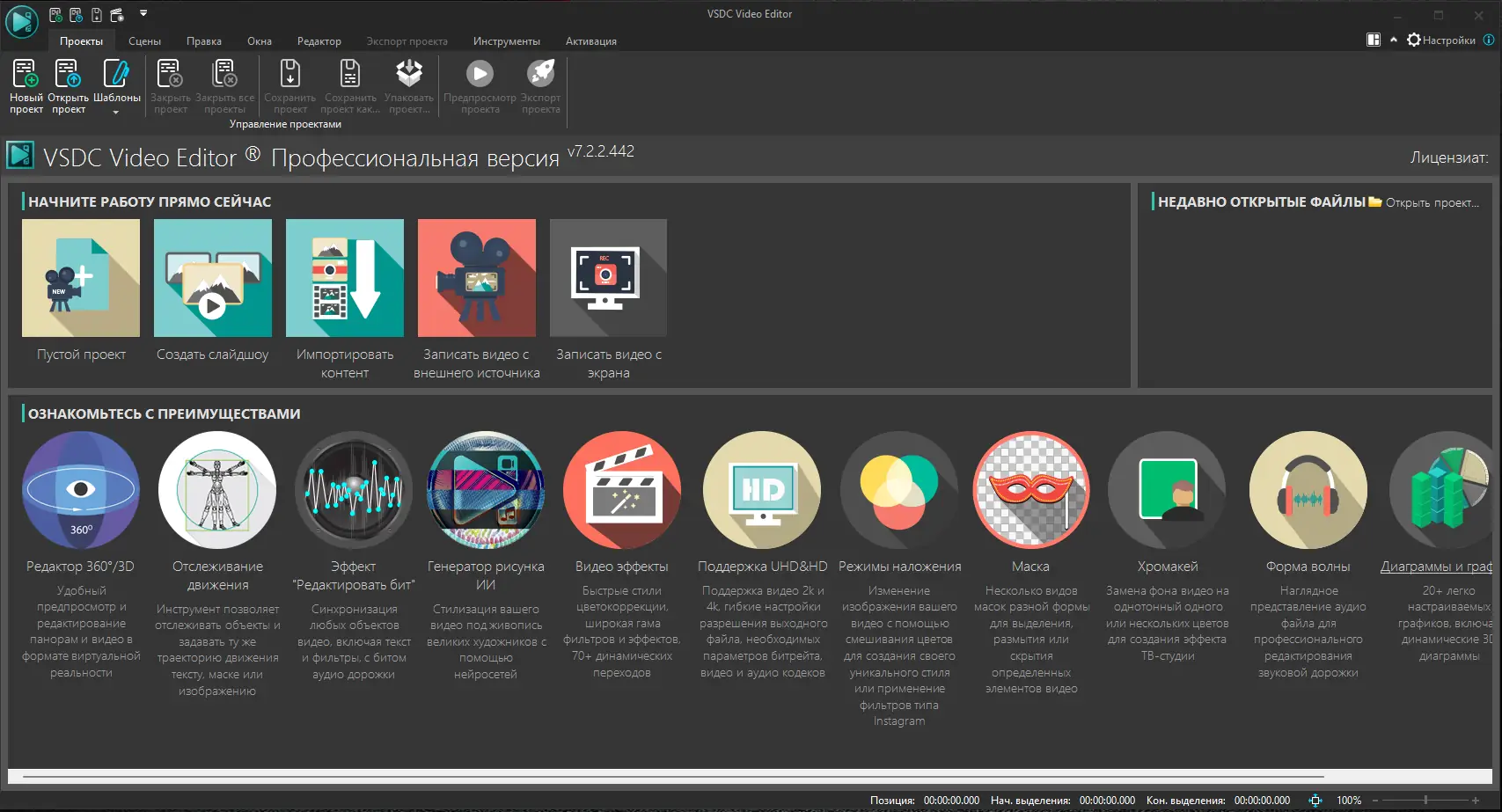The height and width of the screenshot is (812, 1502).
Task: Click Сохранить проект ribbon icon
Action: point(289,73)
